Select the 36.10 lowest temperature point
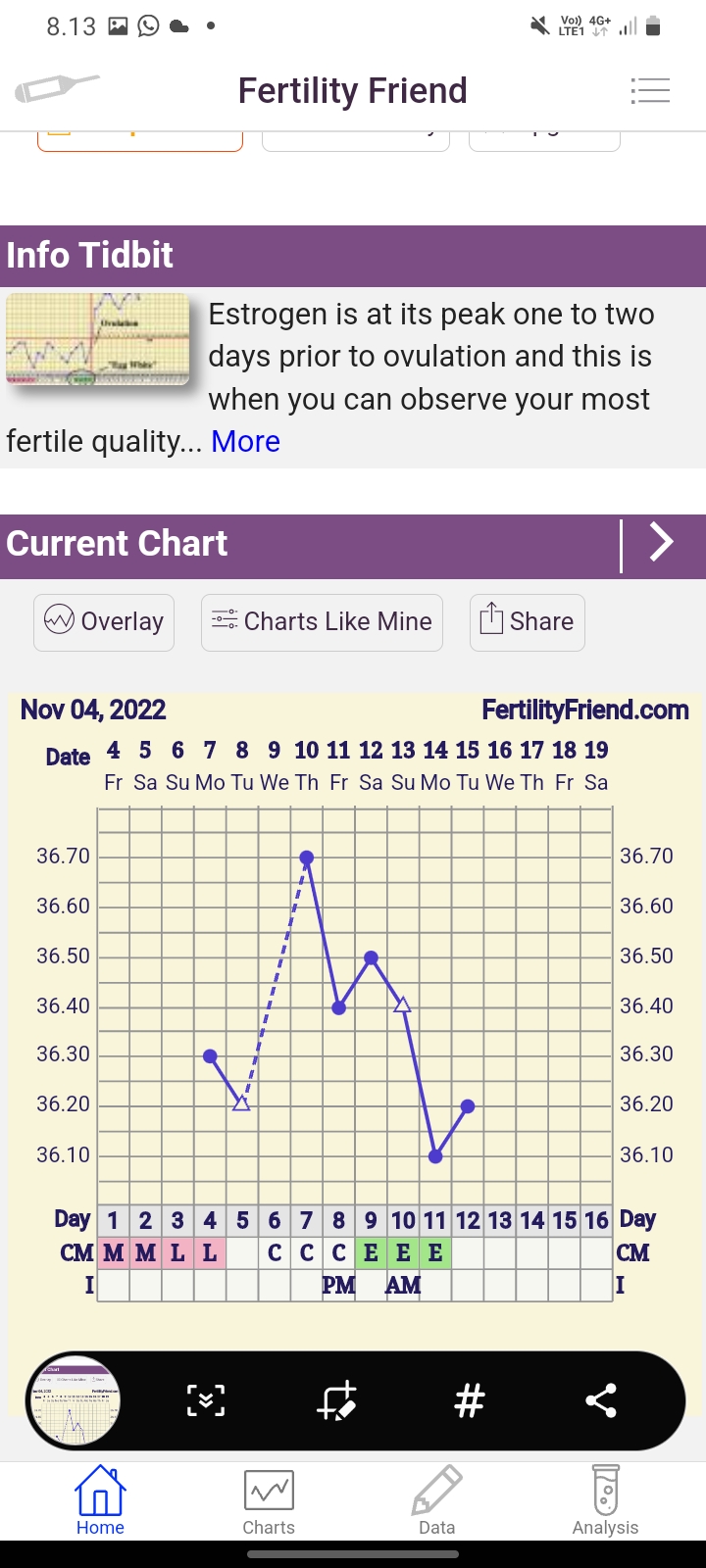The width and height of the screenshot is (706, 1568). pos(435,1156)
